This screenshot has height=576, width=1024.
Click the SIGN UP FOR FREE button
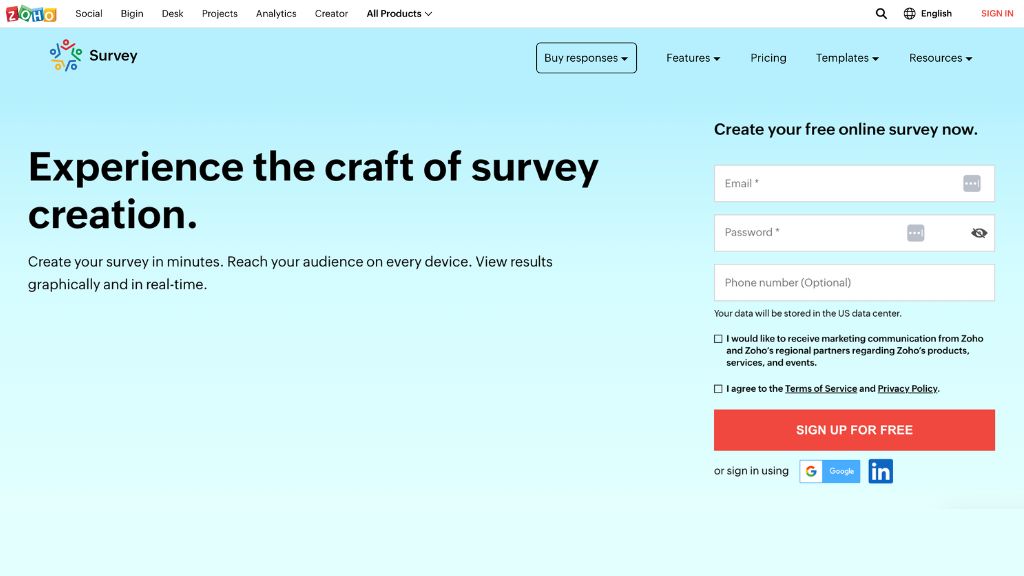point(854,430)
